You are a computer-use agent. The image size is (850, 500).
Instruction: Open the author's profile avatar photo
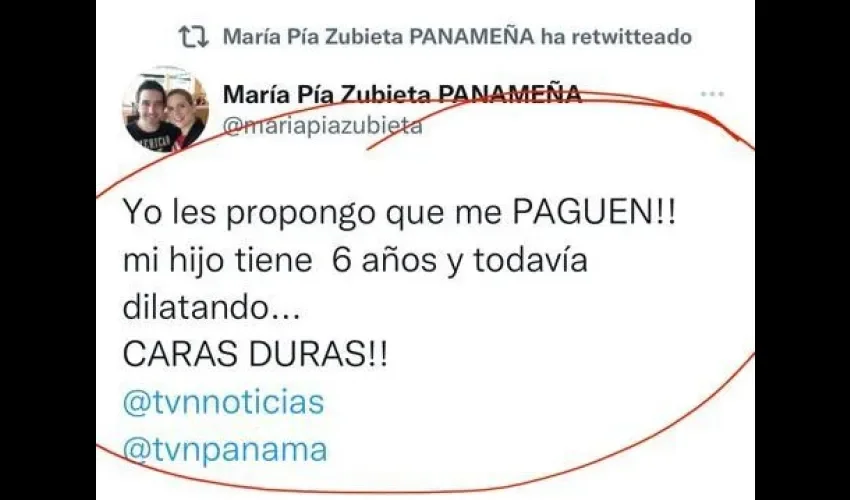(165, 110)
